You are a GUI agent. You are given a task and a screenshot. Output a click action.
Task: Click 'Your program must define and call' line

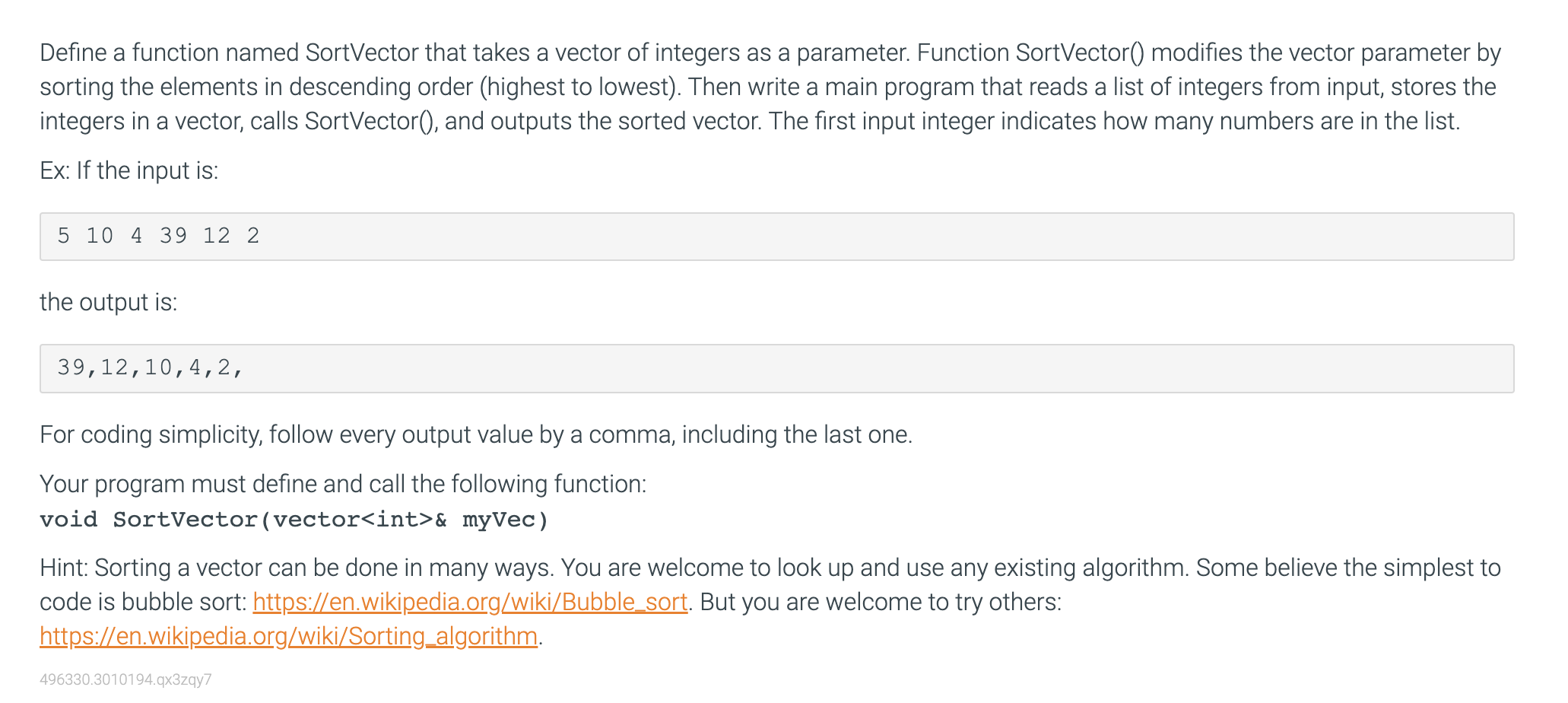[x=342, y=484]
